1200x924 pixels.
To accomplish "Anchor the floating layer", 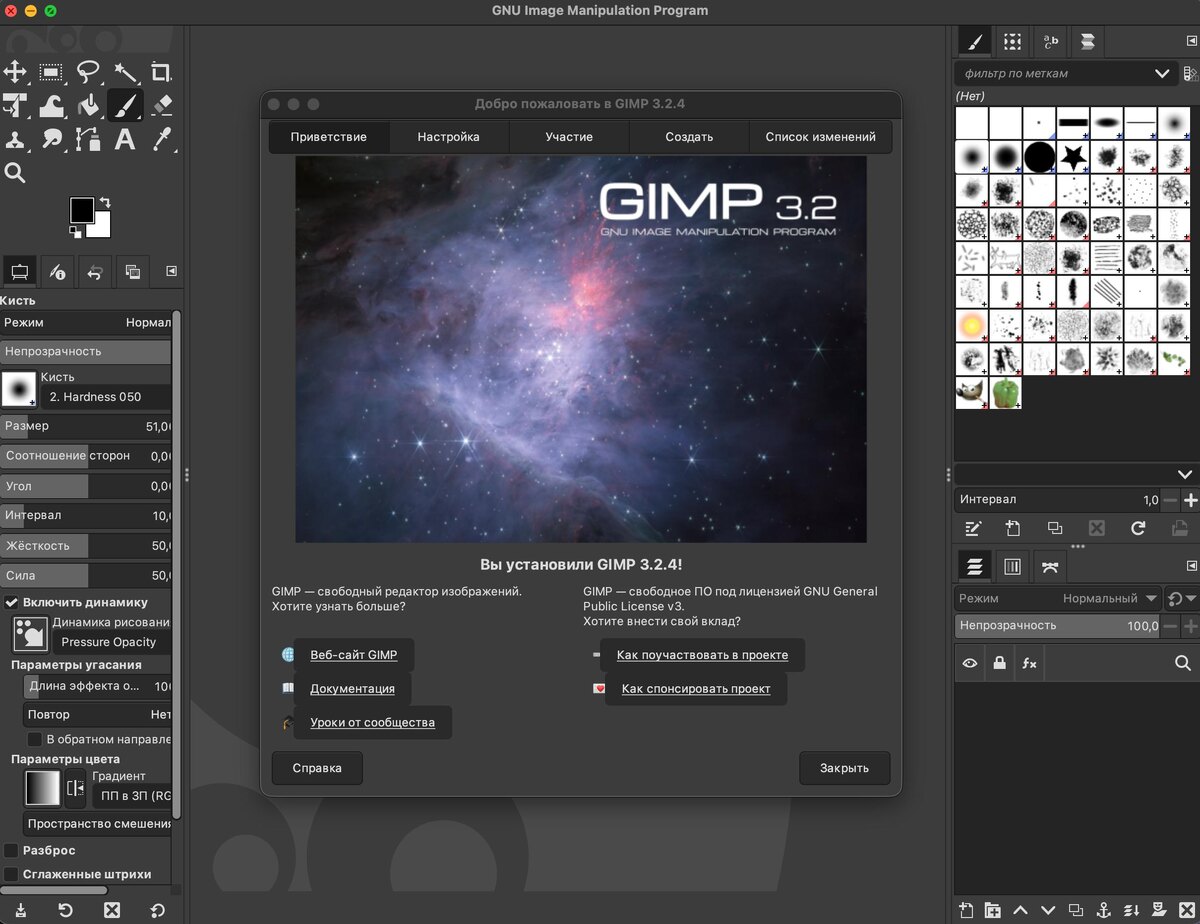I will point(1104,910).
